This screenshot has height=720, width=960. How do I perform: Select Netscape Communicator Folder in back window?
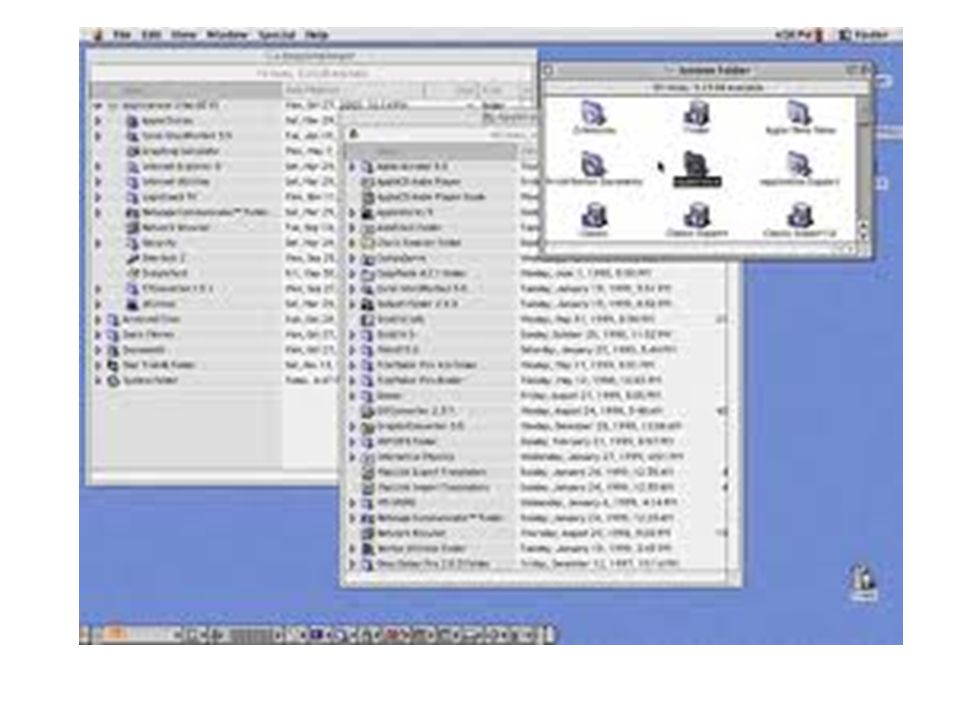pos(197,212)
